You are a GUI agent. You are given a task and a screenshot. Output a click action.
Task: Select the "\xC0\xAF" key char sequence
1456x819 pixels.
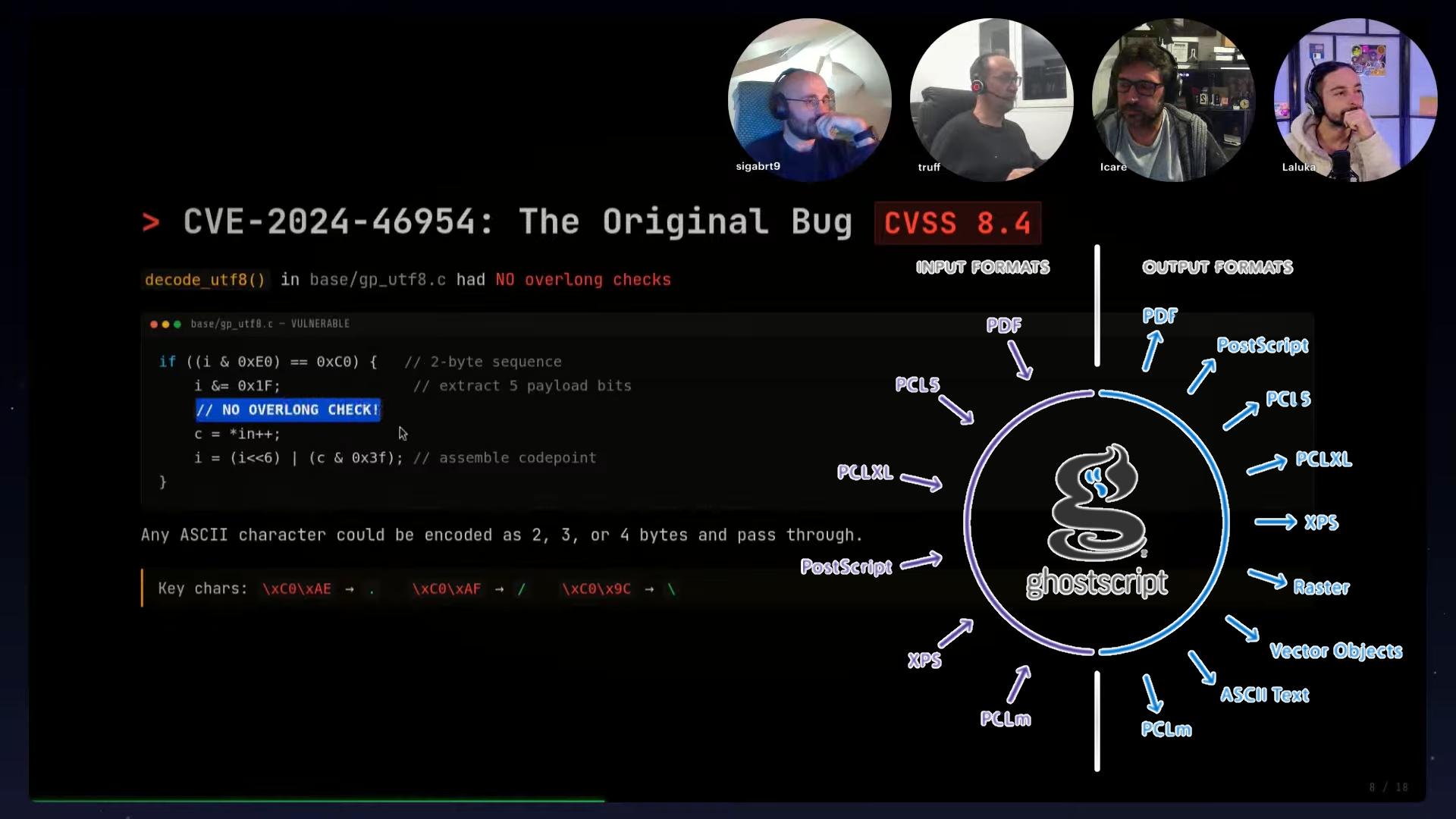tap(447, 589)
